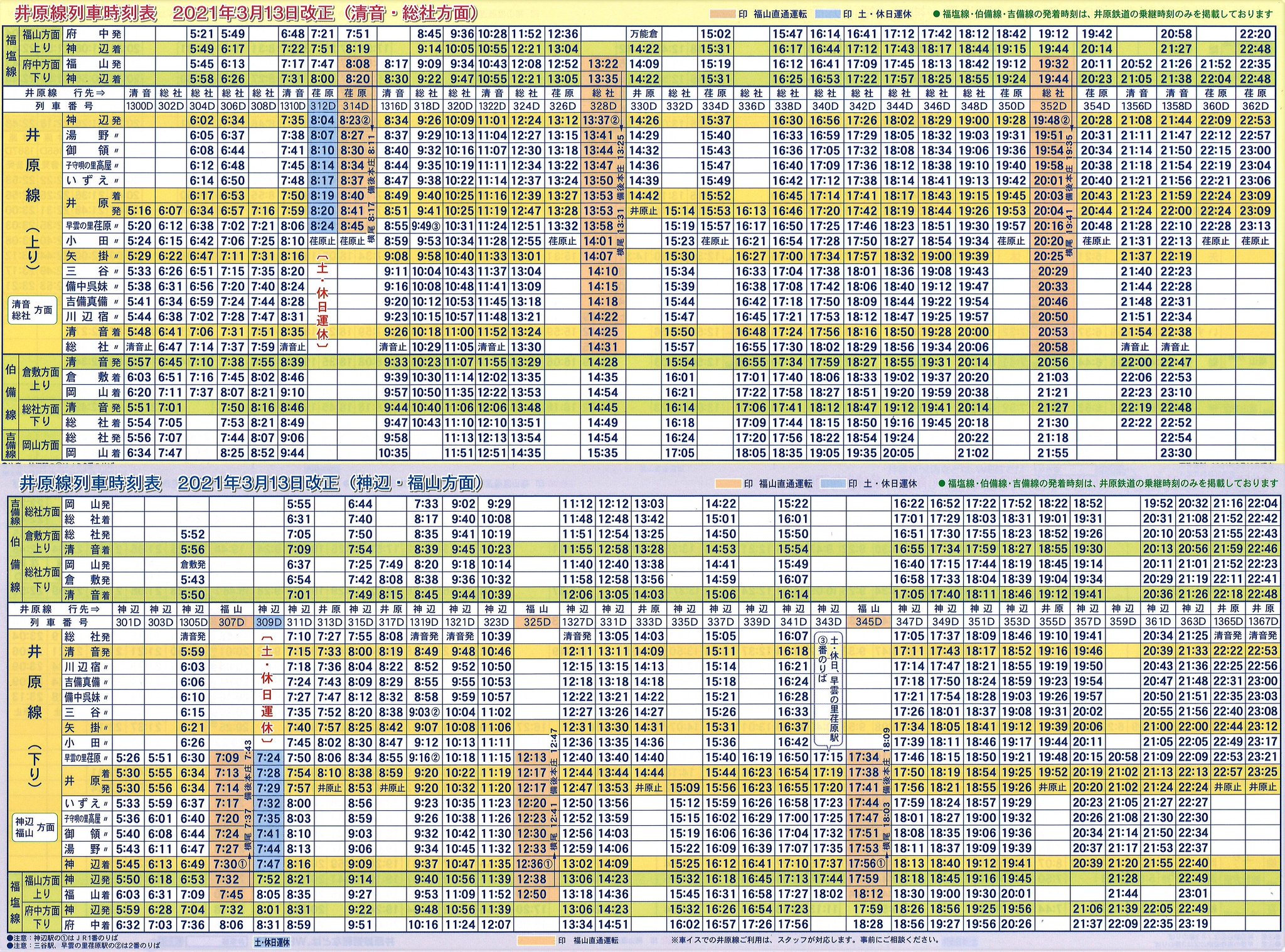1285x952 pixels.
Task: Click the blue 土・休日運休 label in the bottom footer
Action: tap(272, 943)
